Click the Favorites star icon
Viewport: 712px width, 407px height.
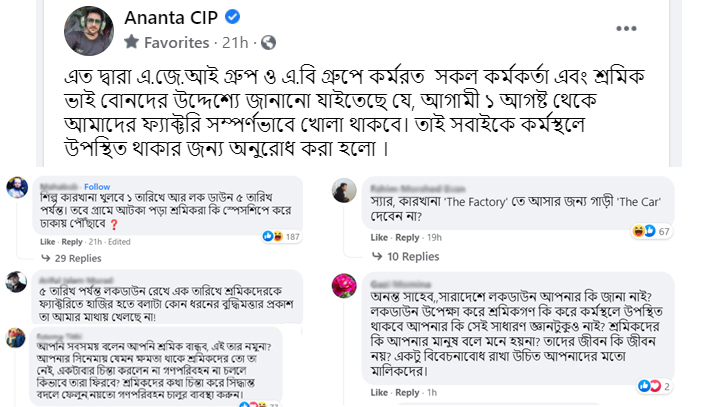pos(131,42)
